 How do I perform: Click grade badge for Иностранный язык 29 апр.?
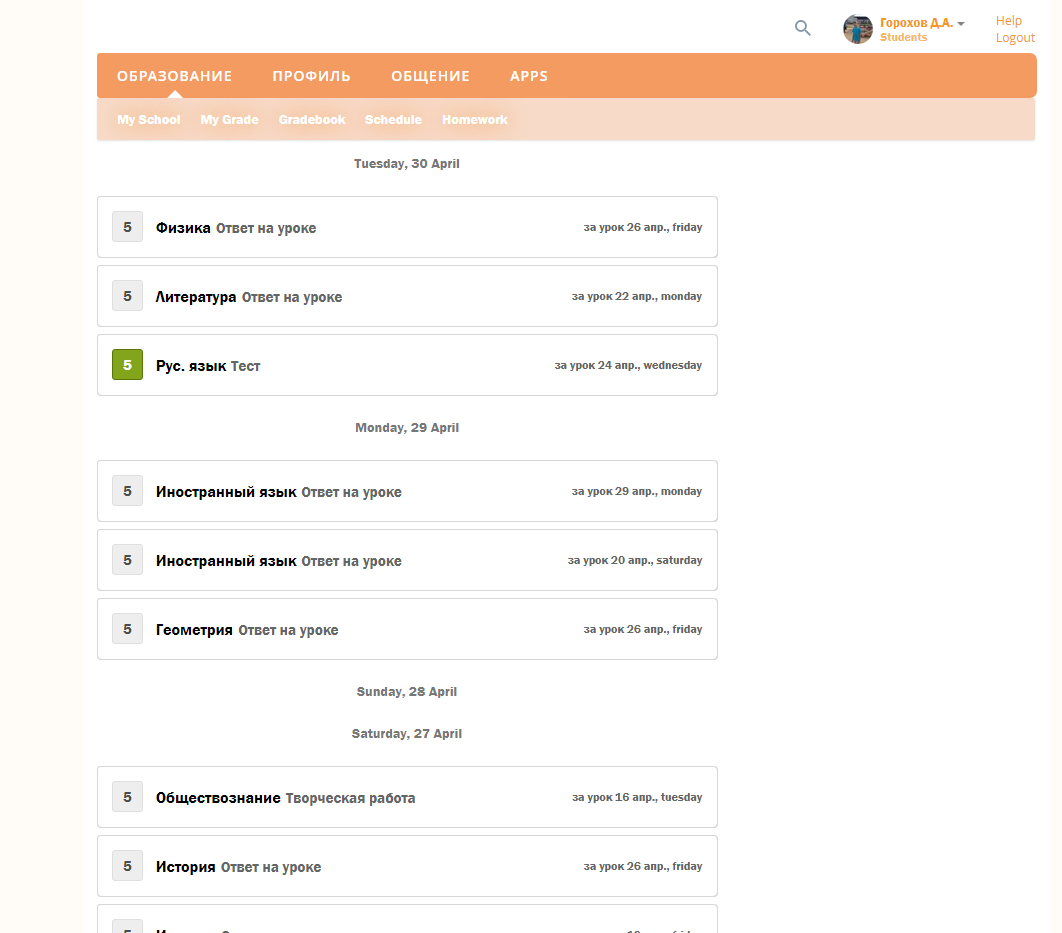click(127, 491)
